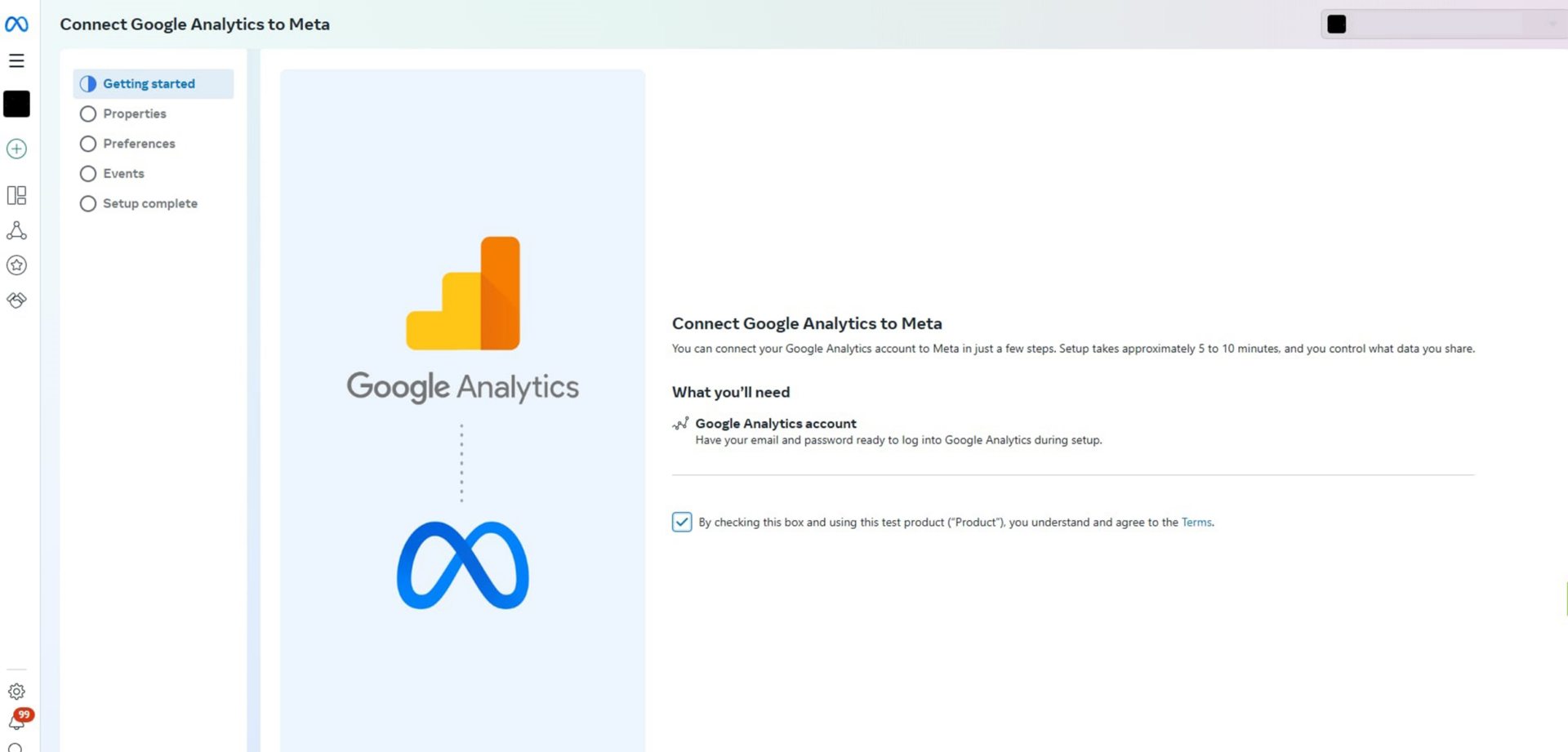The image size is (1568, 752).
Task: Click the star badge icon in sidebar
Action: click(x=16, y=265)
